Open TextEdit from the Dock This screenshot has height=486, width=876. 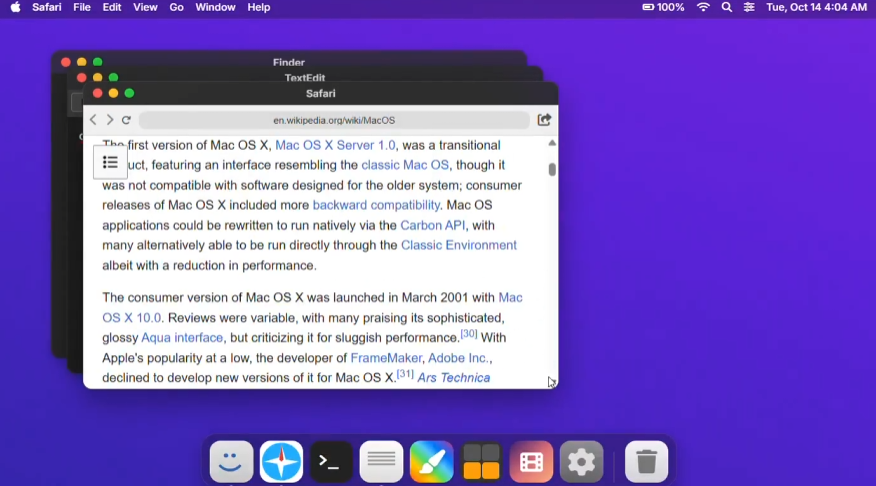[x=382, y=461]
